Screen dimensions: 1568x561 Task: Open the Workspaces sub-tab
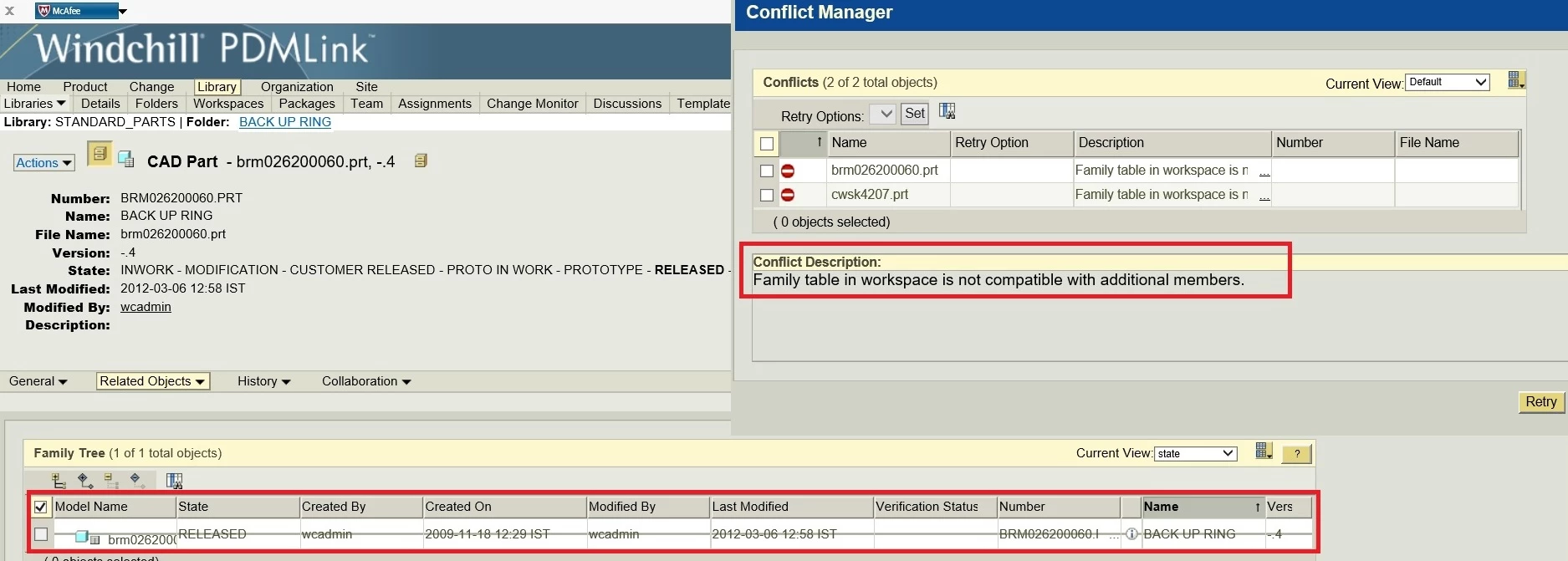click(228, 104)
